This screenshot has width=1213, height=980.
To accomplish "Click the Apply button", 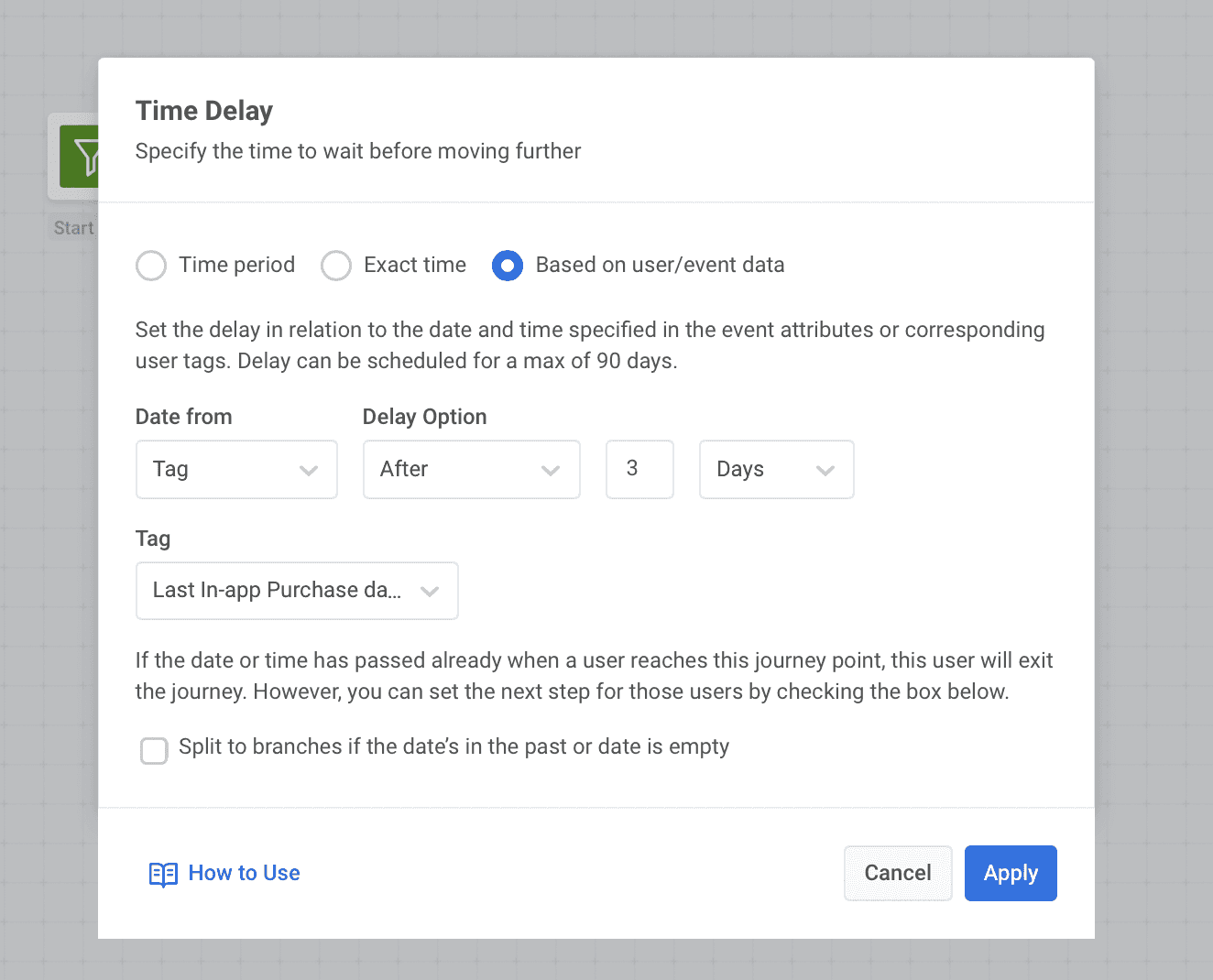I will click(1010, 873).
